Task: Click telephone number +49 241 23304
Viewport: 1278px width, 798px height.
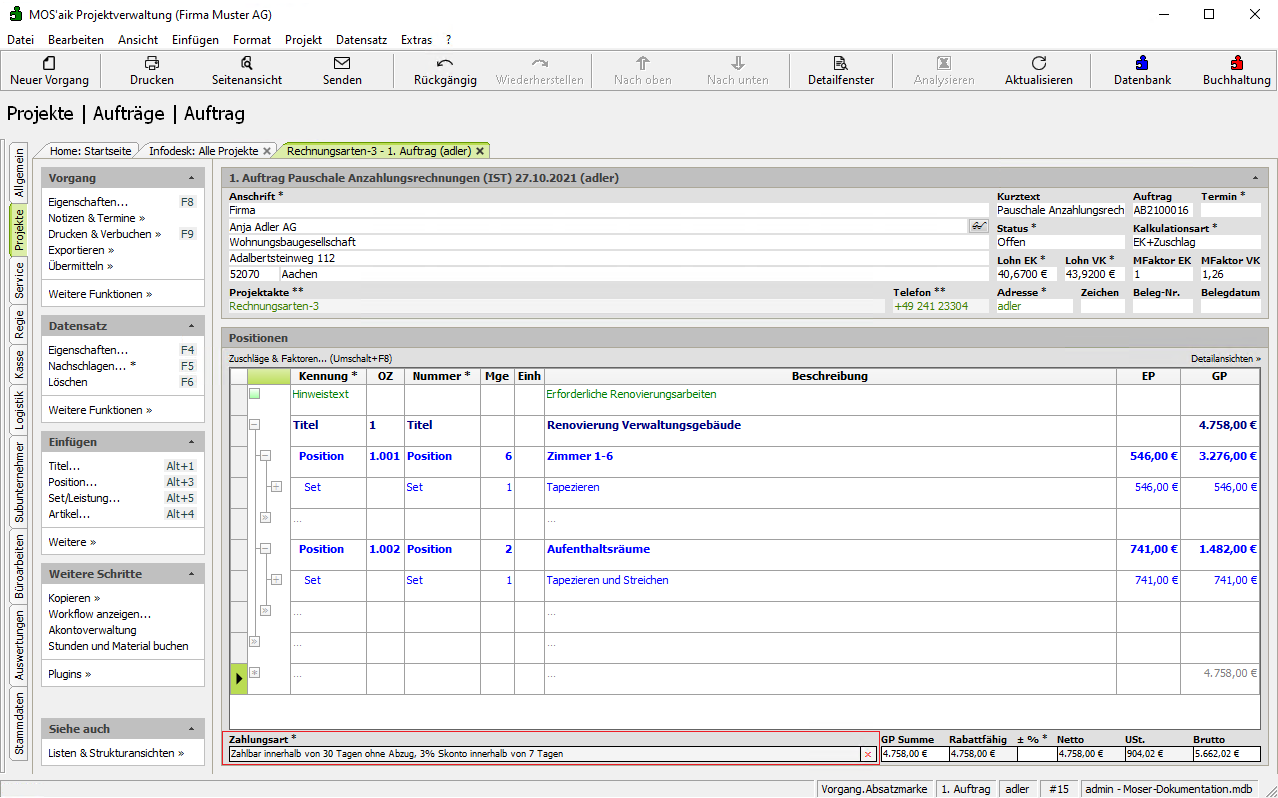Action: click(931, 306)
